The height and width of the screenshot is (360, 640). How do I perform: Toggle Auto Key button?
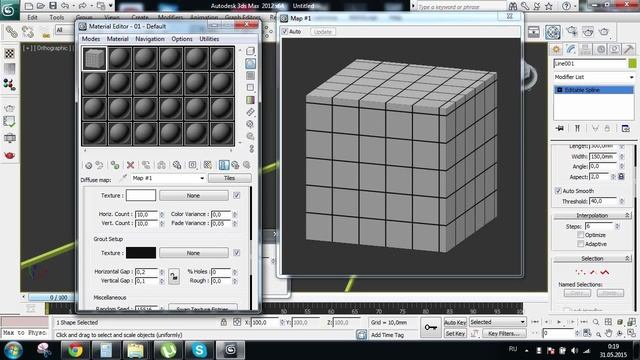coord(455,322)
